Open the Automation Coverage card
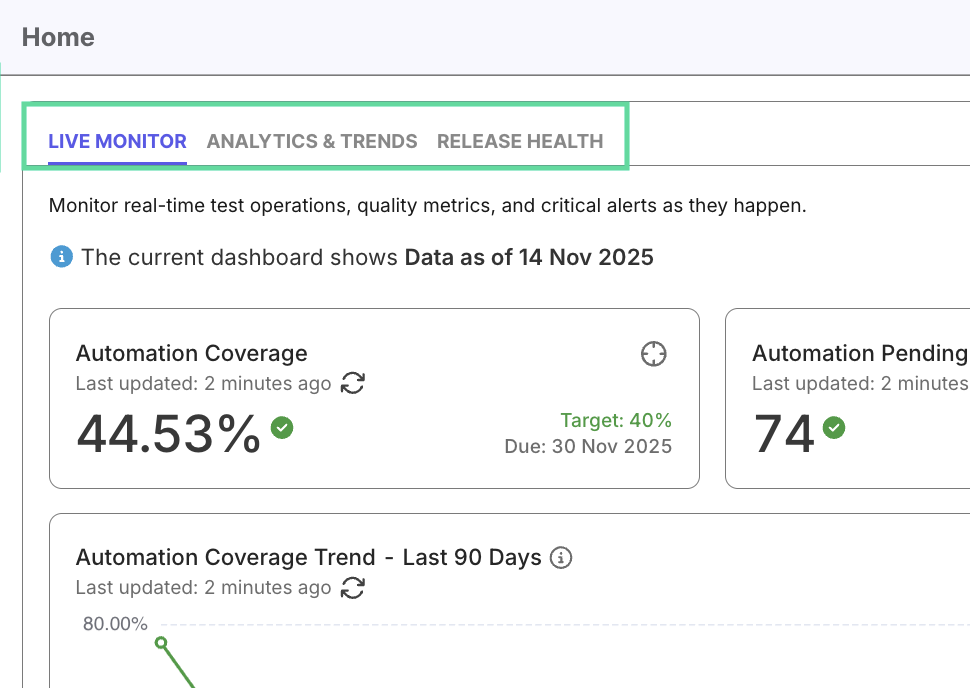 click(374, 398)
